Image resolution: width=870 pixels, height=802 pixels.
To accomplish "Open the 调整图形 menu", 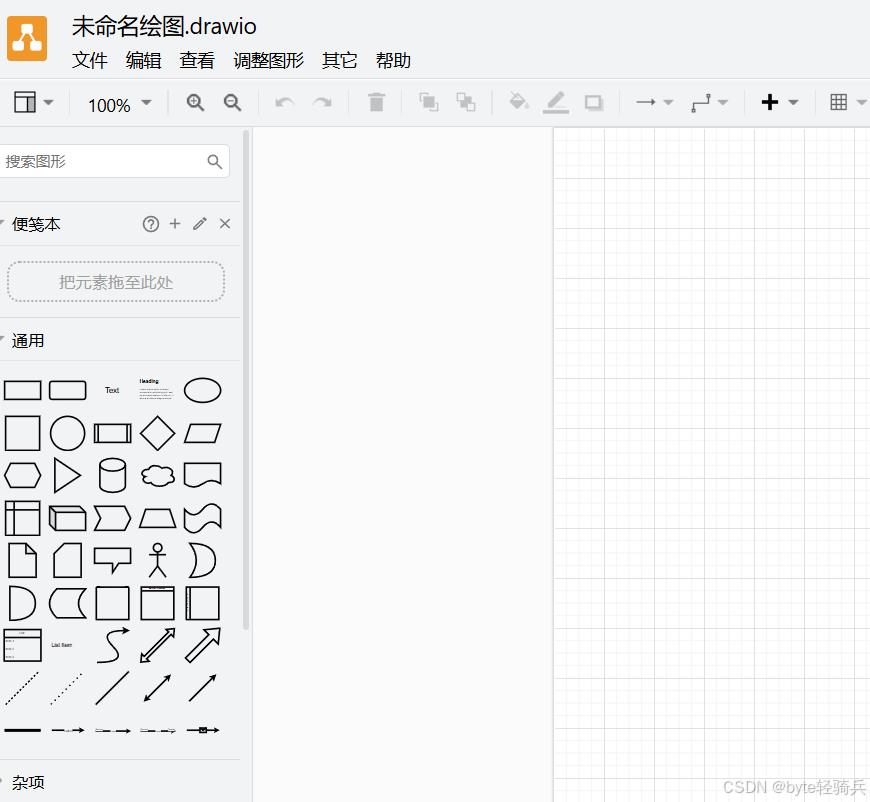I will click(269, 60).
